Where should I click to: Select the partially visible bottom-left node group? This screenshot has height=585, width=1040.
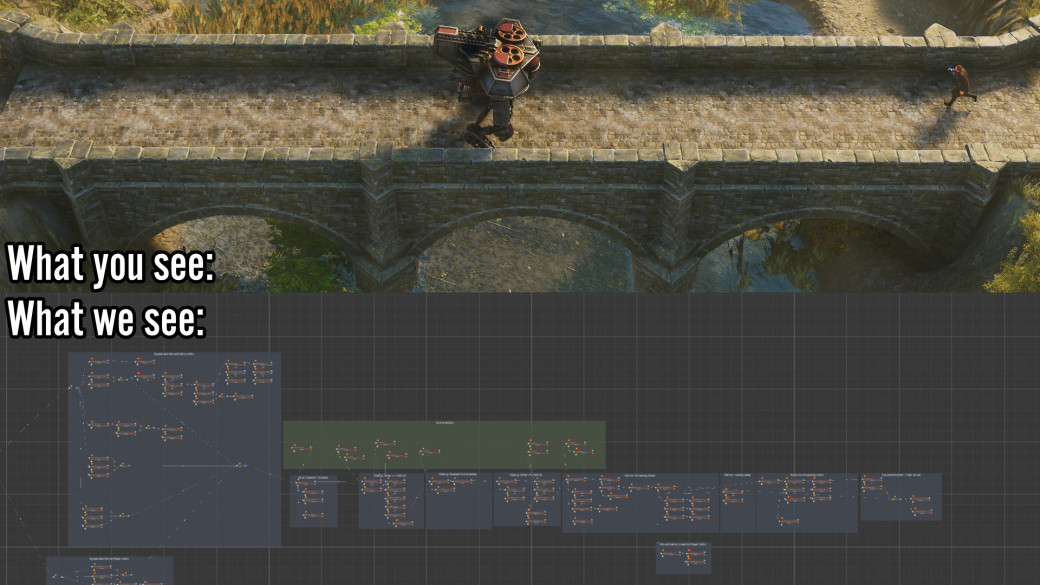[x=110, y=571]
